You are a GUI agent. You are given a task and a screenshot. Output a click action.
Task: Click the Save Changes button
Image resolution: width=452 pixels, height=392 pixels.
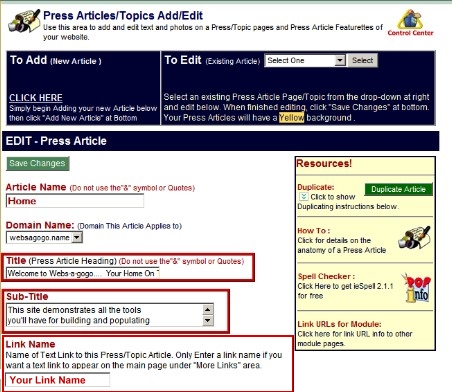38,163
